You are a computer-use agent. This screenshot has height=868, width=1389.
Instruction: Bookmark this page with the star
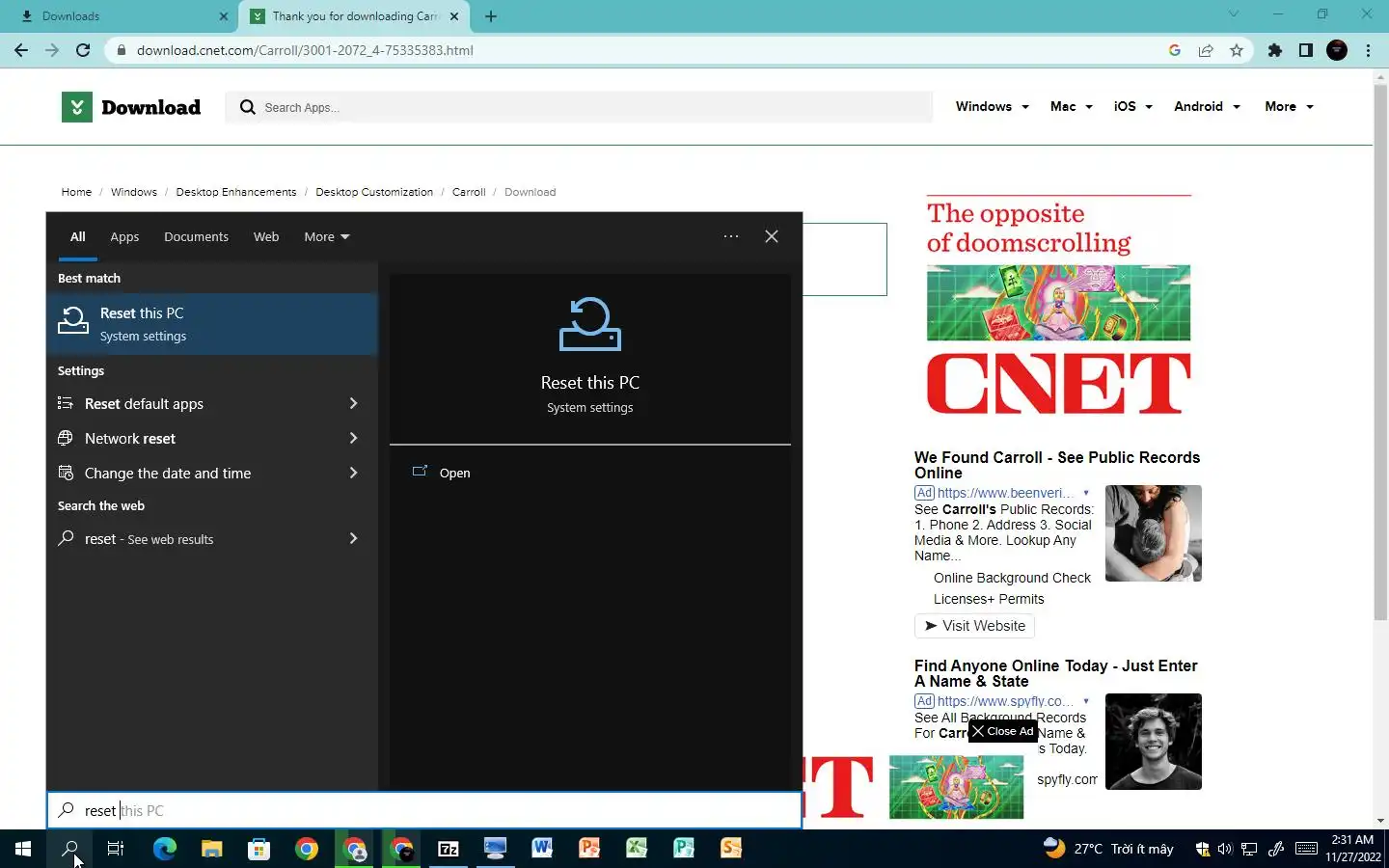(1237, 50)
